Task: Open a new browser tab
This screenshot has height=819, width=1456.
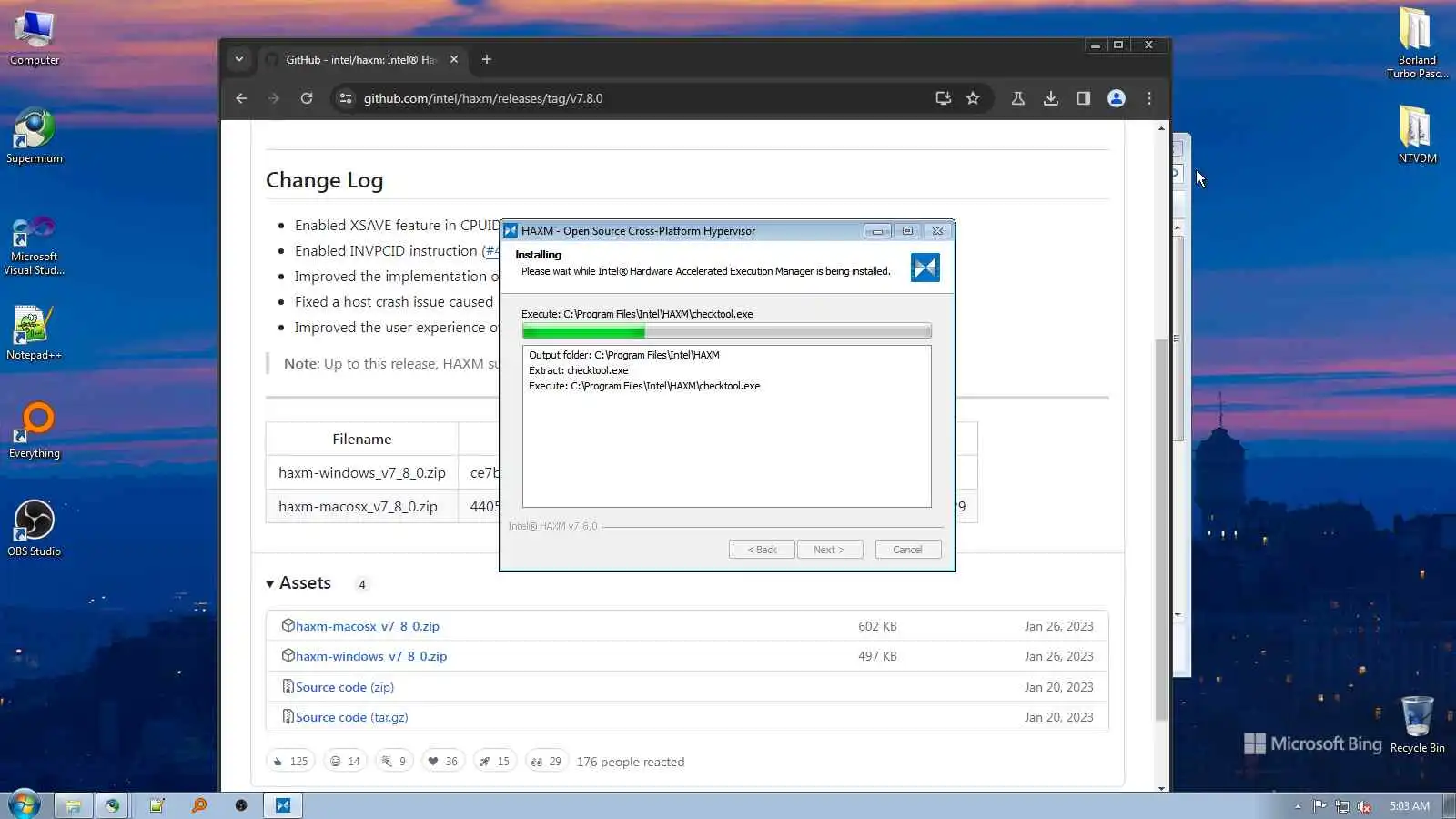Action: [487, 59]
